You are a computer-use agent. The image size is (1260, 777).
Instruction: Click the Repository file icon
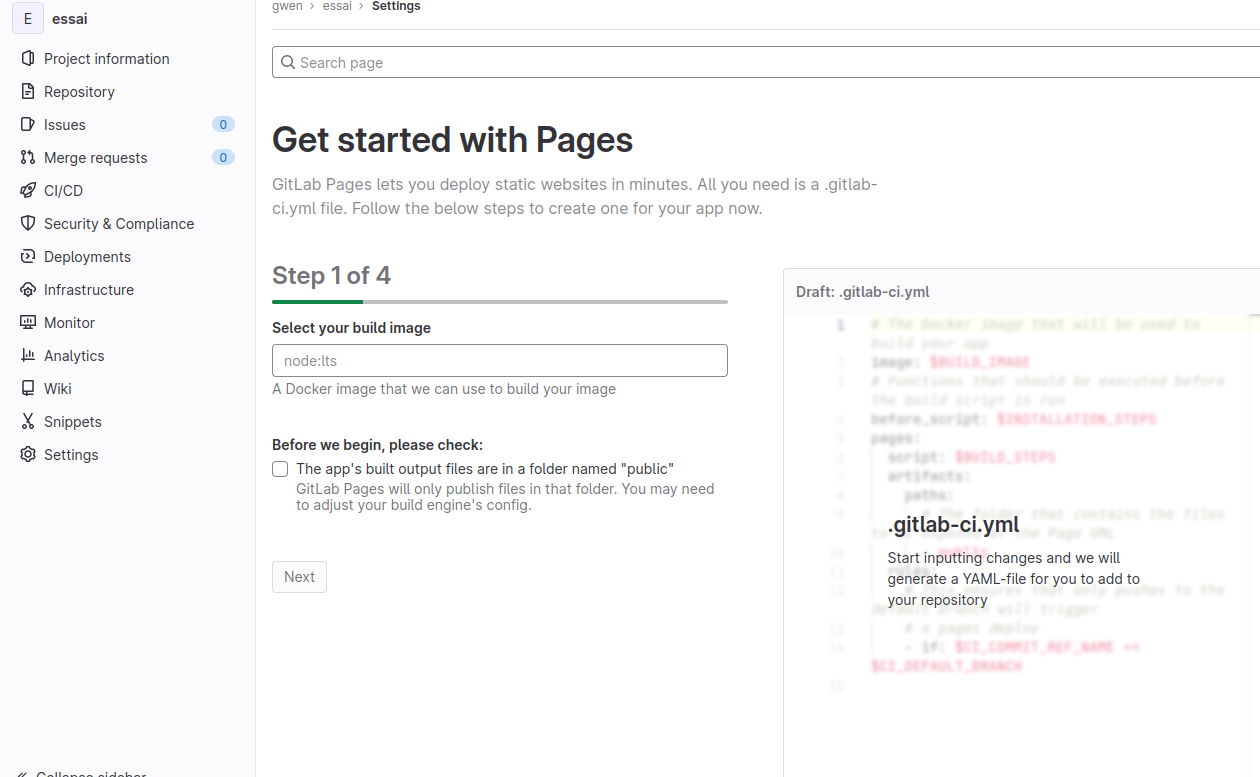pyautogui.click(x=28, y=92)
